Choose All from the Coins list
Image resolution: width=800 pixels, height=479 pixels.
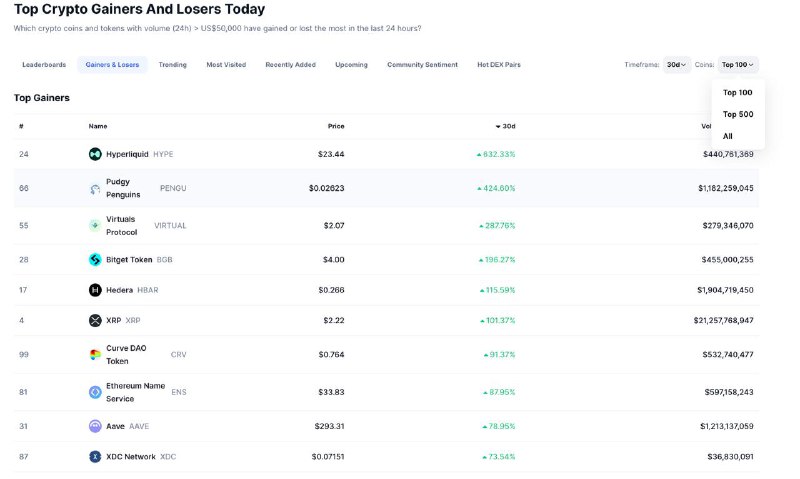pyautogui.click(x=728, y=136)
